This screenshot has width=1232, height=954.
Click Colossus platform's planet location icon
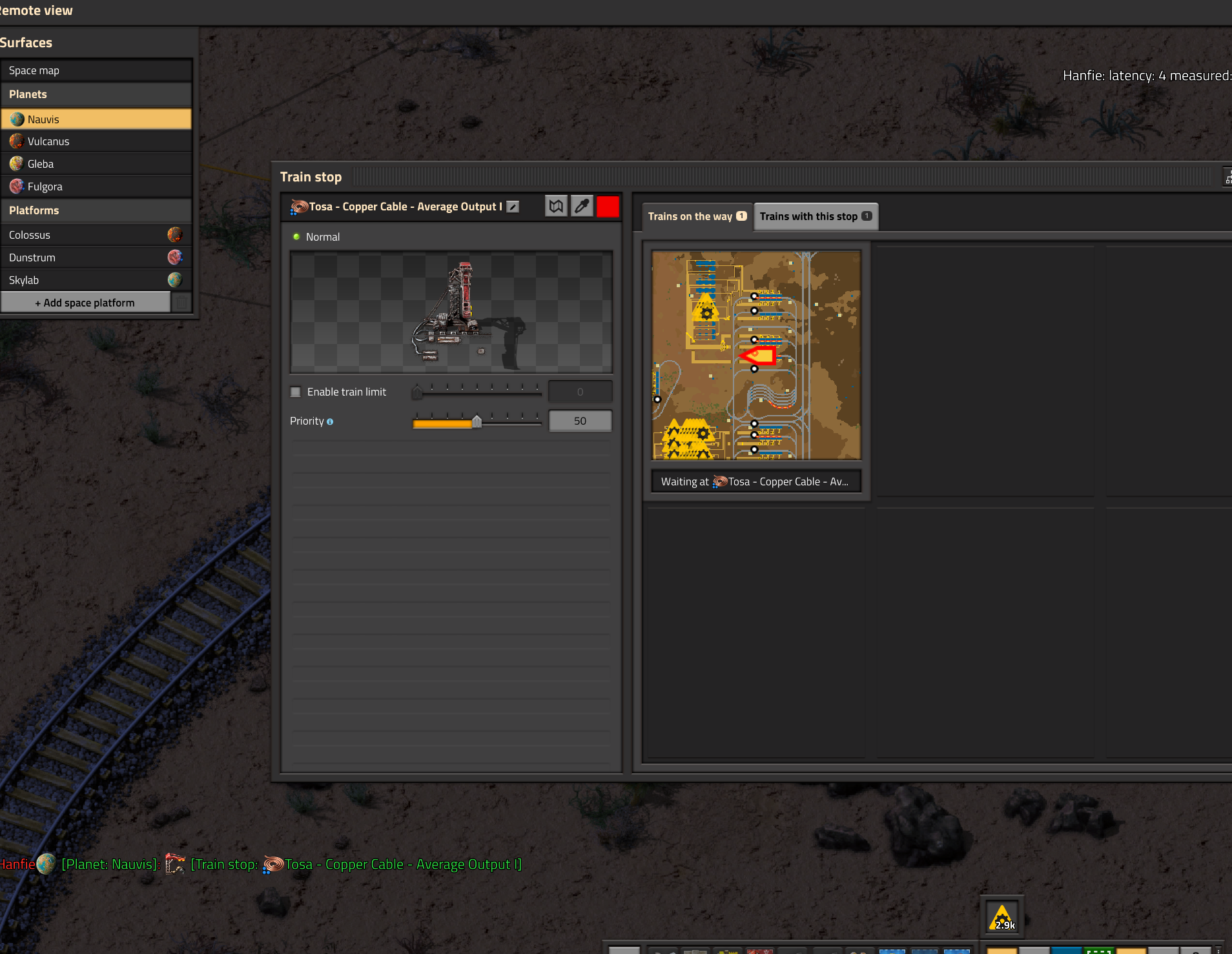click(x=175, y=235)
